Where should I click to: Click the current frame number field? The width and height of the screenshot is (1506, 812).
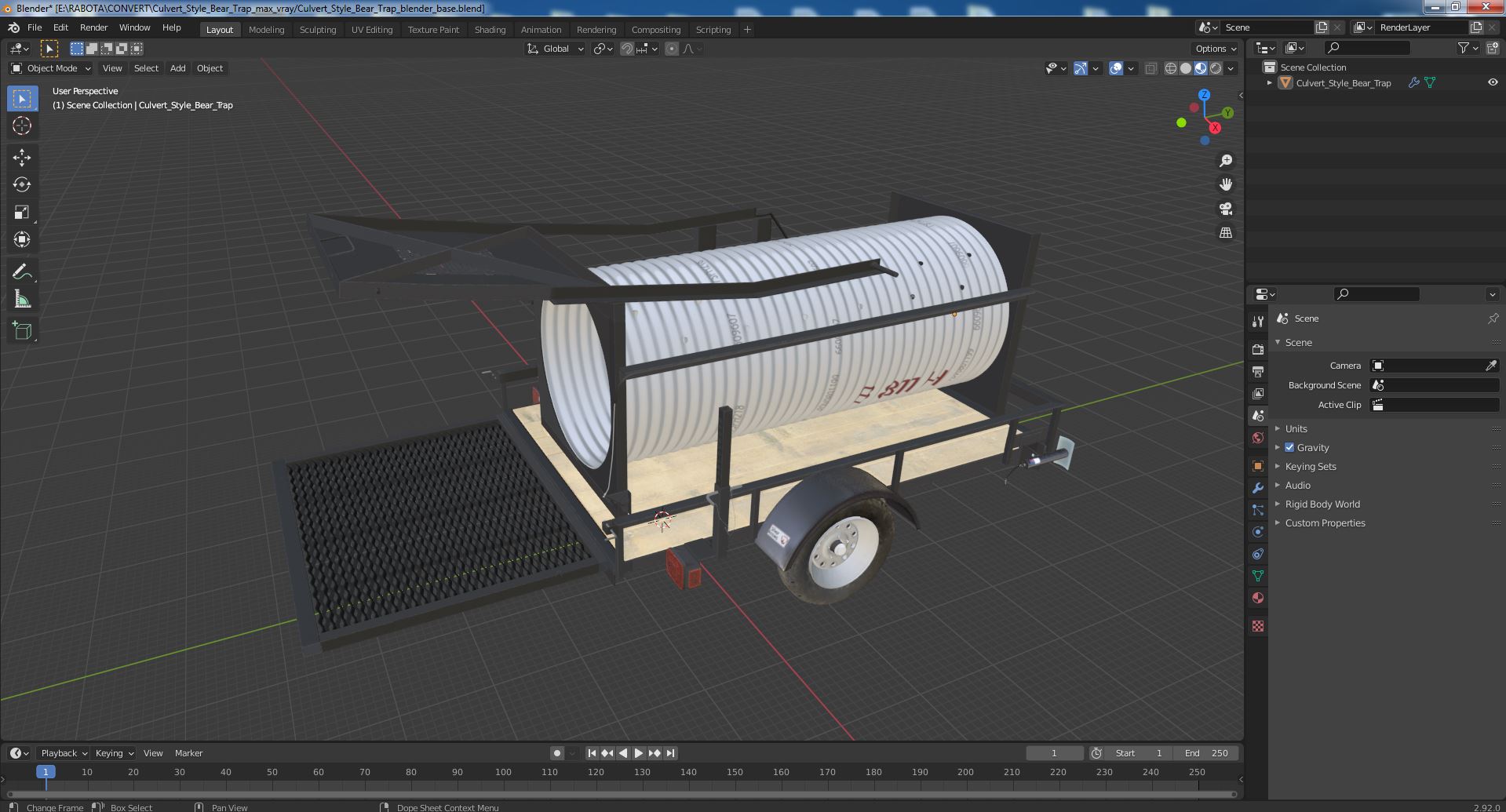click(1054, 753)
